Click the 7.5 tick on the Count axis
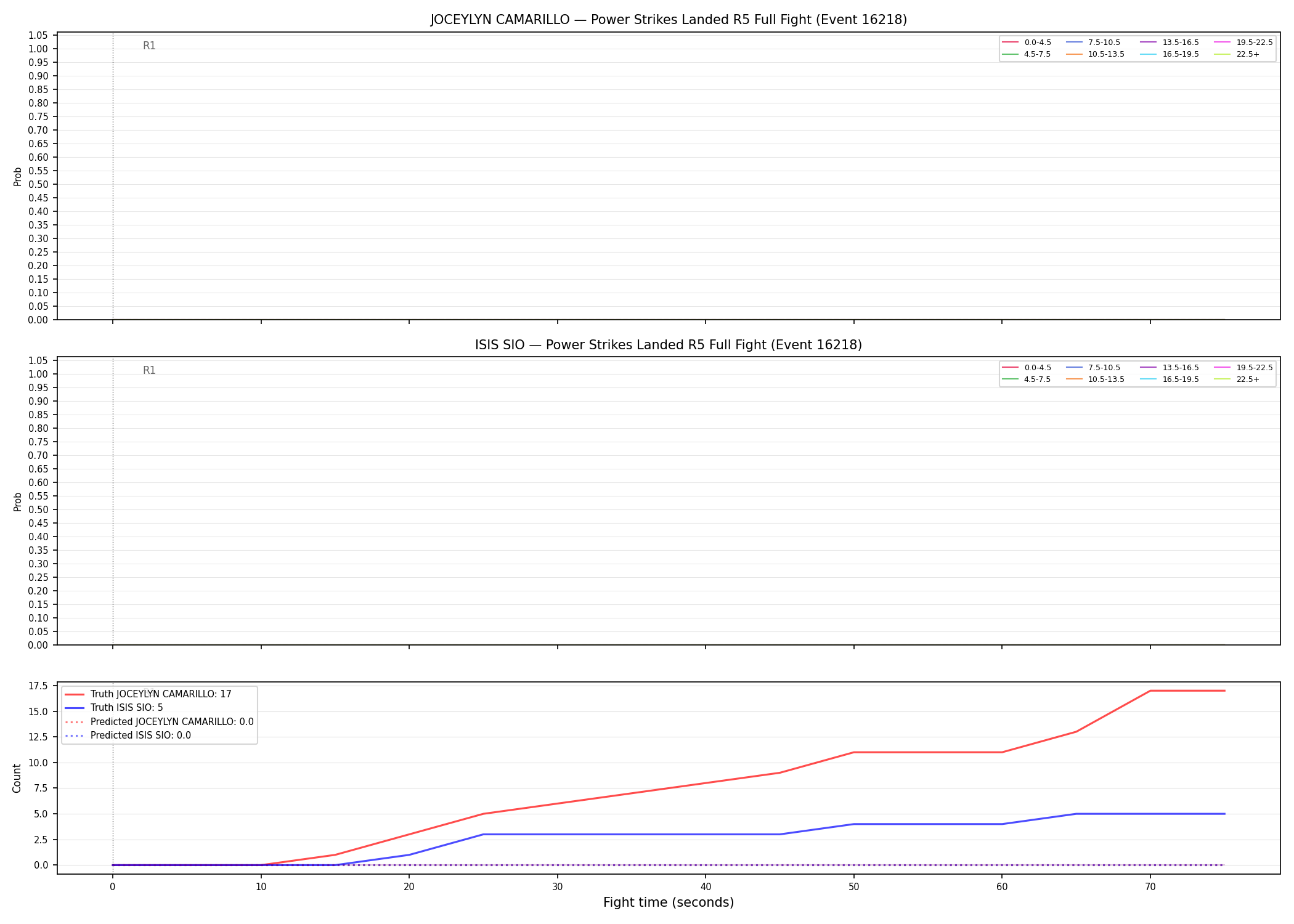This screenshot has height=924, width=1294. click(x=41, y=788)
